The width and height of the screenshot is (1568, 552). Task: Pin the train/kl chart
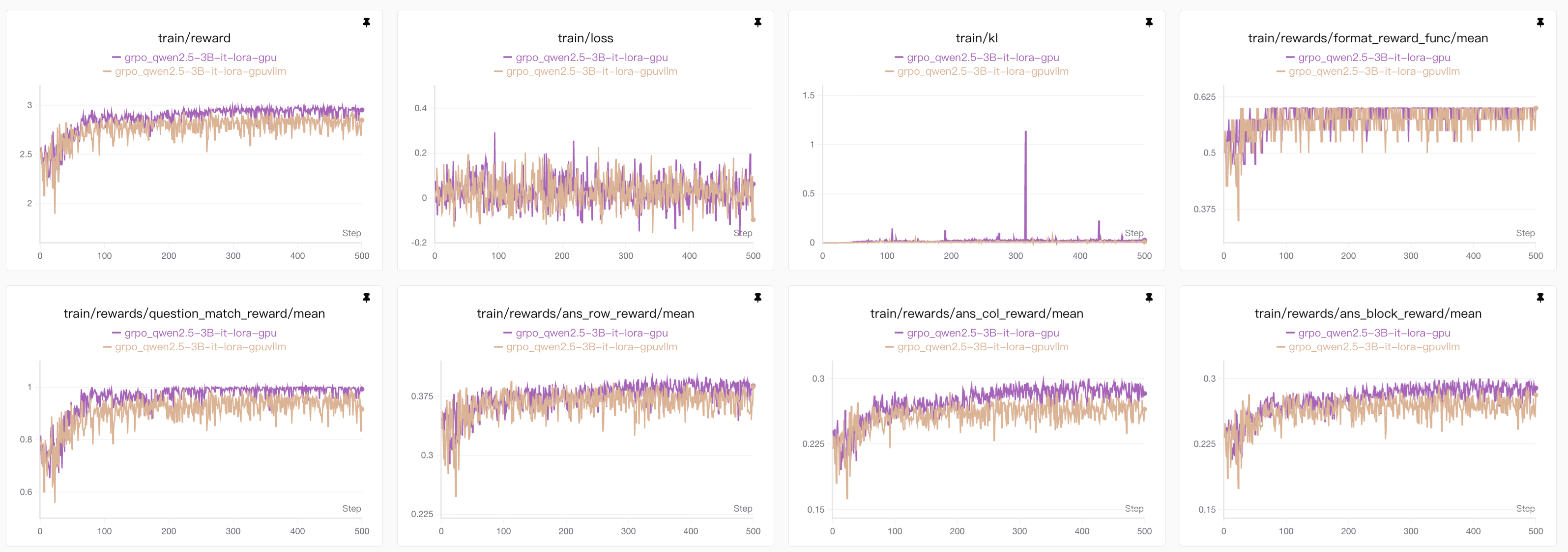pyautogui.click(x=1149, y=23)
